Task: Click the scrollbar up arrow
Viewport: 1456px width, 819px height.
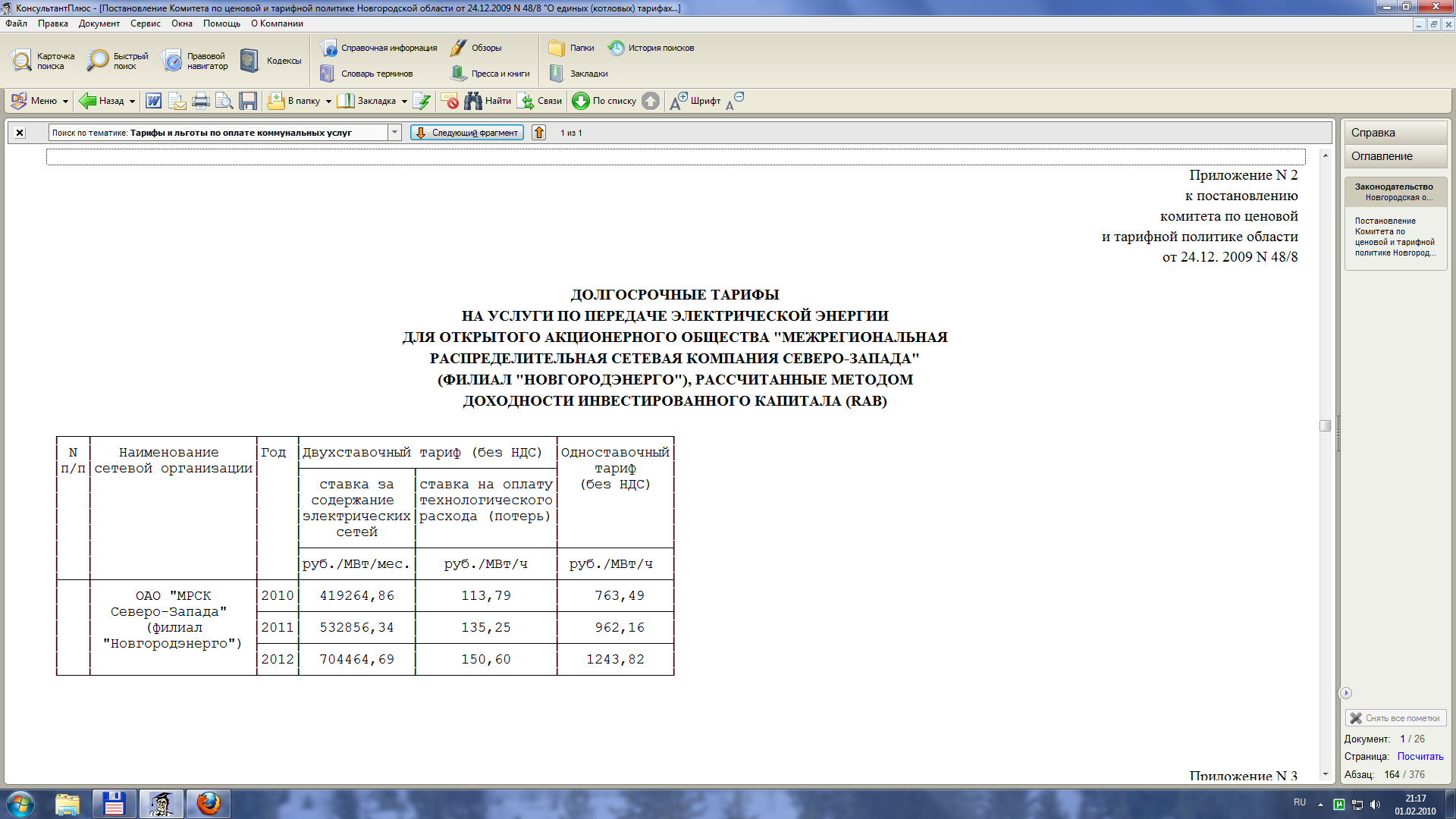Action: (1325, 155)
